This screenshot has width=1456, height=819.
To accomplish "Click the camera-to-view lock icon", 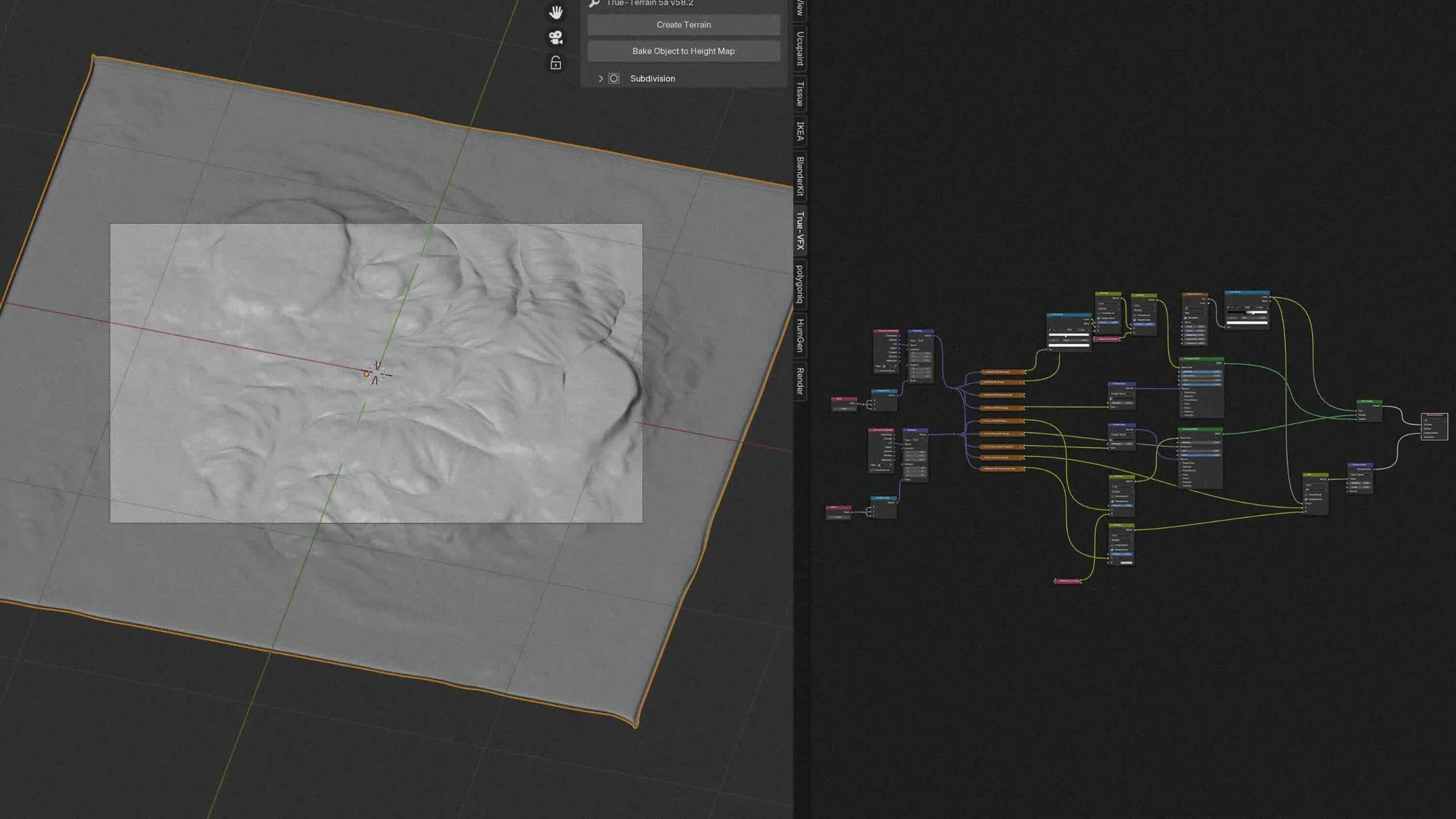I will tap(556, 63).
